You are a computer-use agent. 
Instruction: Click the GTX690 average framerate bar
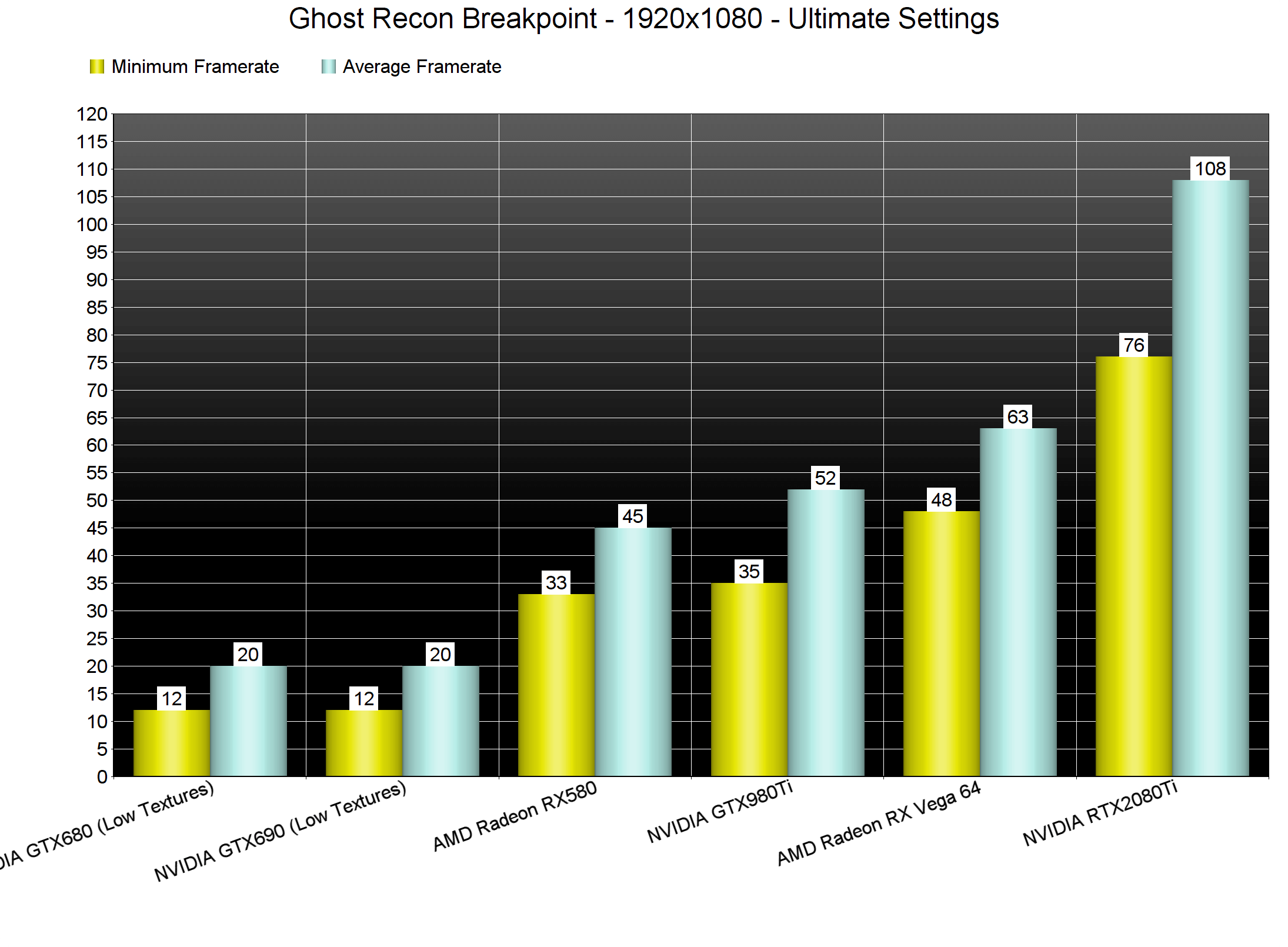click(440, 721)
